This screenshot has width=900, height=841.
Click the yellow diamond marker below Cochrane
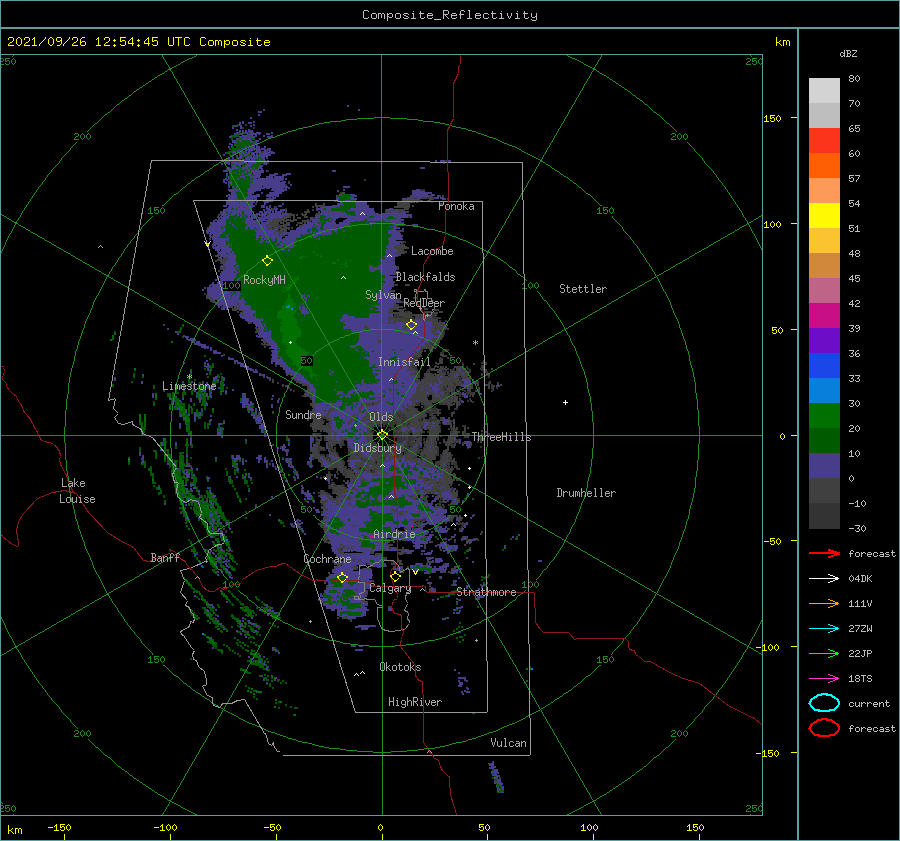[342, 577]
